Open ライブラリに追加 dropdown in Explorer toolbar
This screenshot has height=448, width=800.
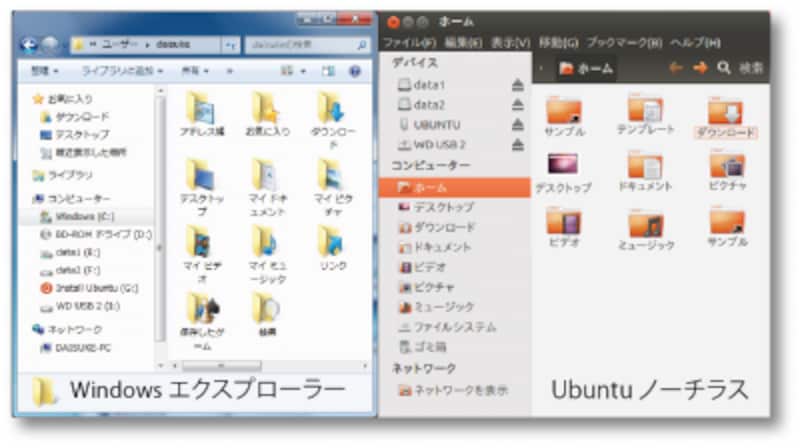(122, 71)
